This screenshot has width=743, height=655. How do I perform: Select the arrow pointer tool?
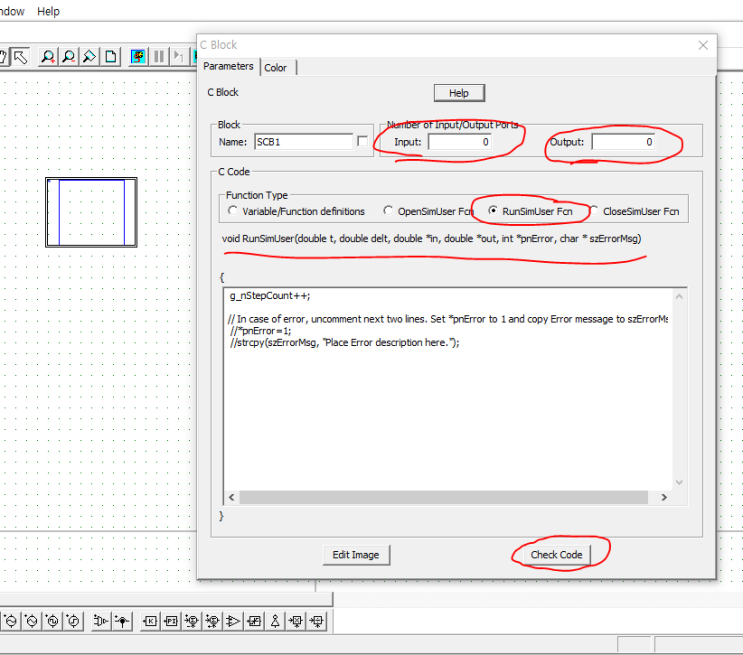pos(20,57)
